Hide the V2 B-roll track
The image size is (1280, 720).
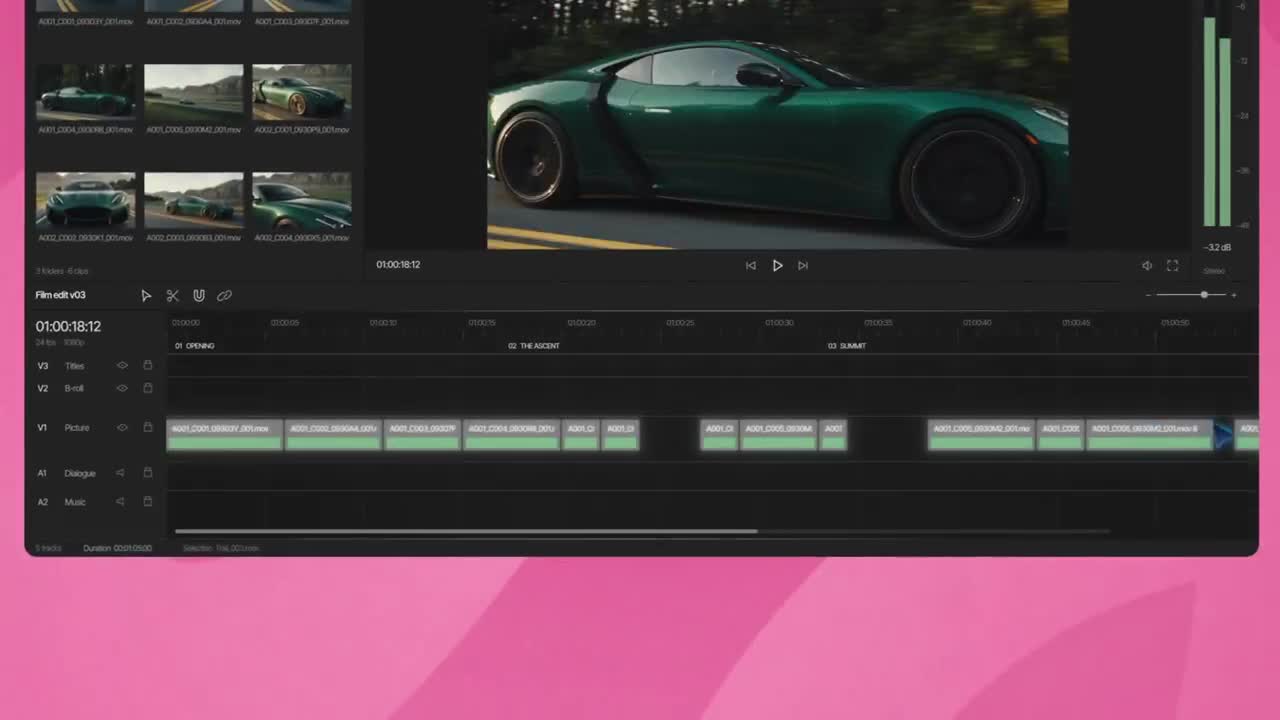click(123, 388)
